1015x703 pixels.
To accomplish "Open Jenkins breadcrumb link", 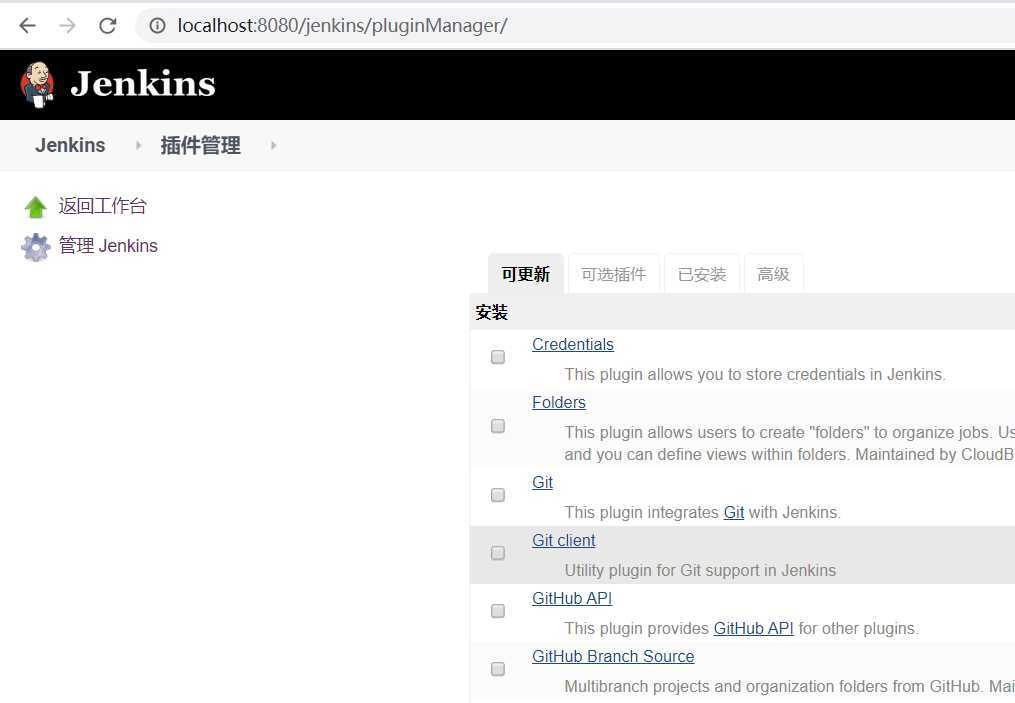I will click(70, 145).
